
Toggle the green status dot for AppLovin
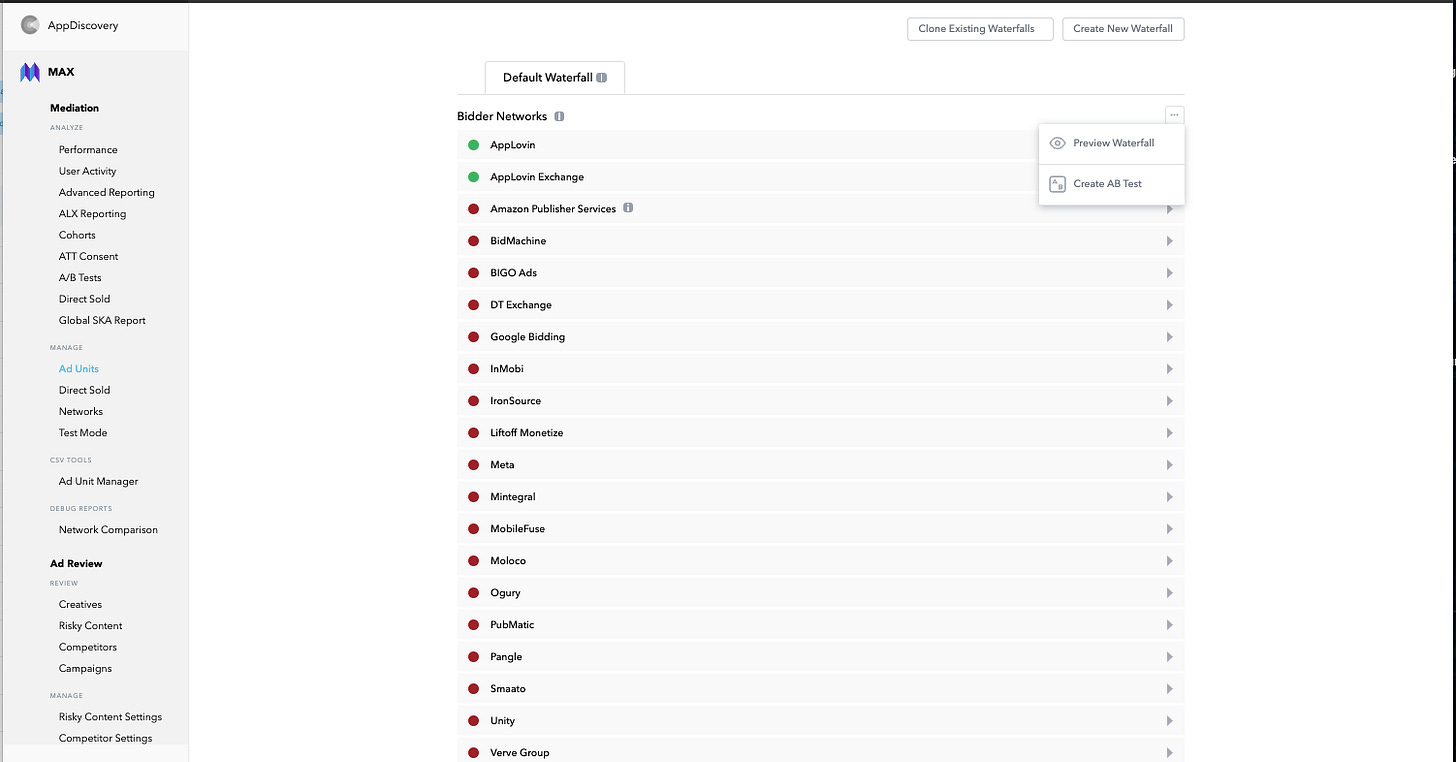pyautogui.click(x=473, y=144)
